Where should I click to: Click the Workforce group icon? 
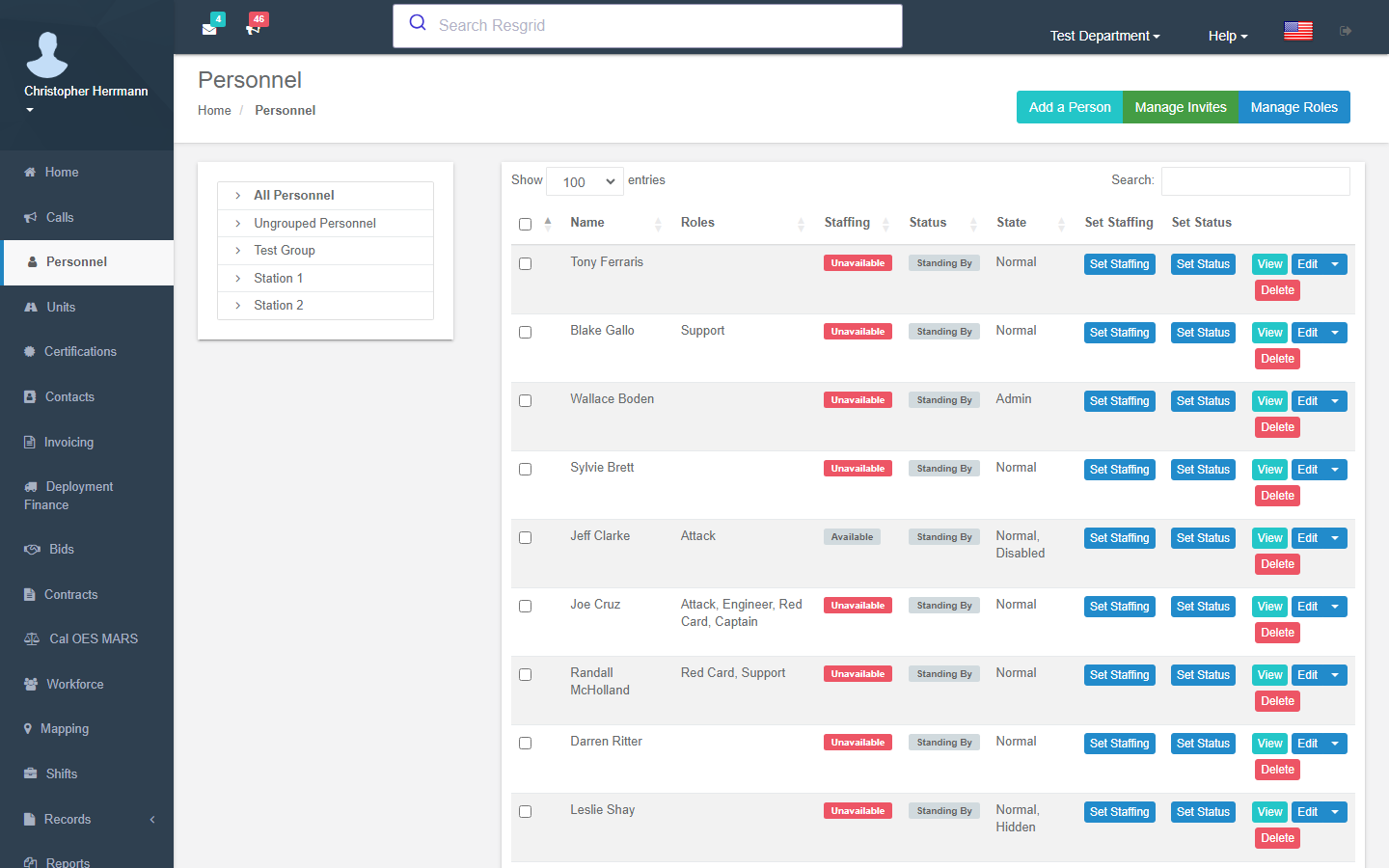(31, 684)
